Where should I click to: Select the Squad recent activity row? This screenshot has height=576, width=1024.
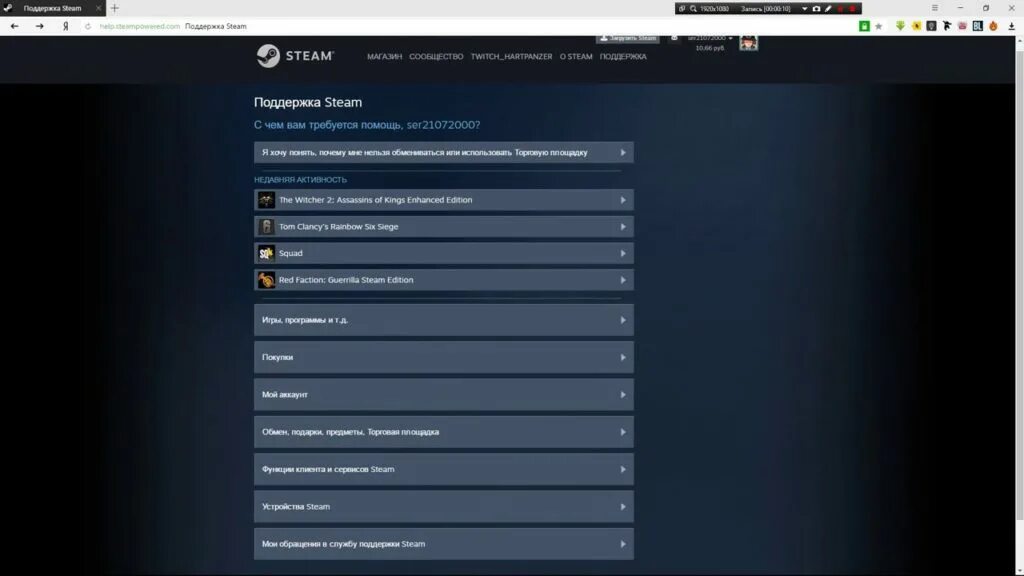(443, 253)
